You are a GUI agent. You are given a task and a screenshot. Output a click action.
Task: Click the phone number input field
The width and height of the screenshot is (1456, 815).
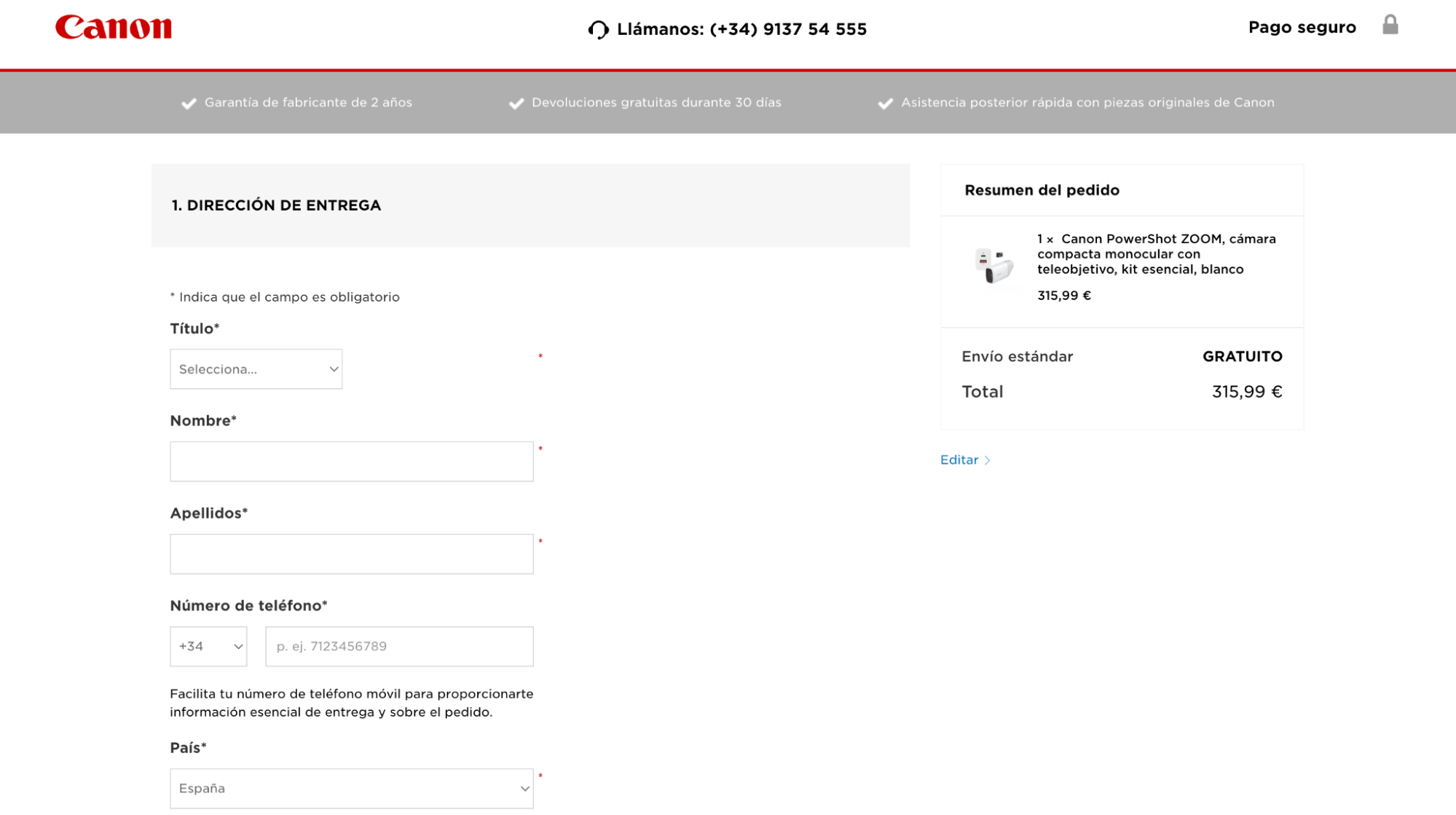pyautogui.click(x=399, y=647)
